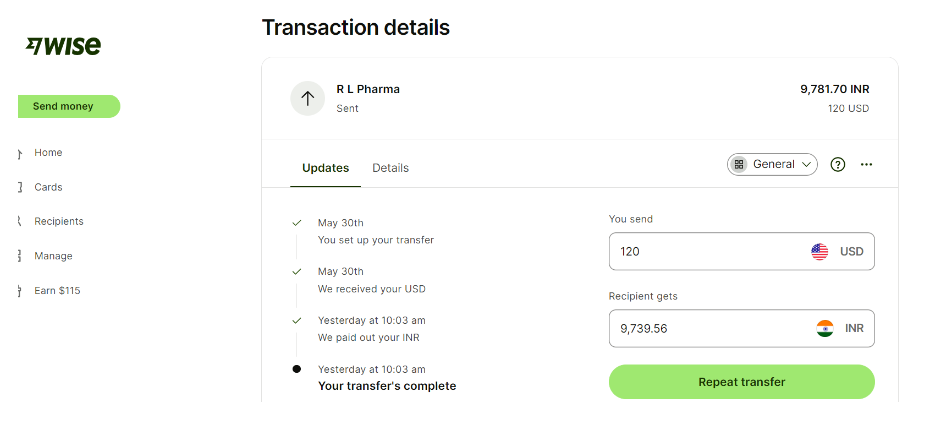Click the USD flag icon

(x=819, y=251)
